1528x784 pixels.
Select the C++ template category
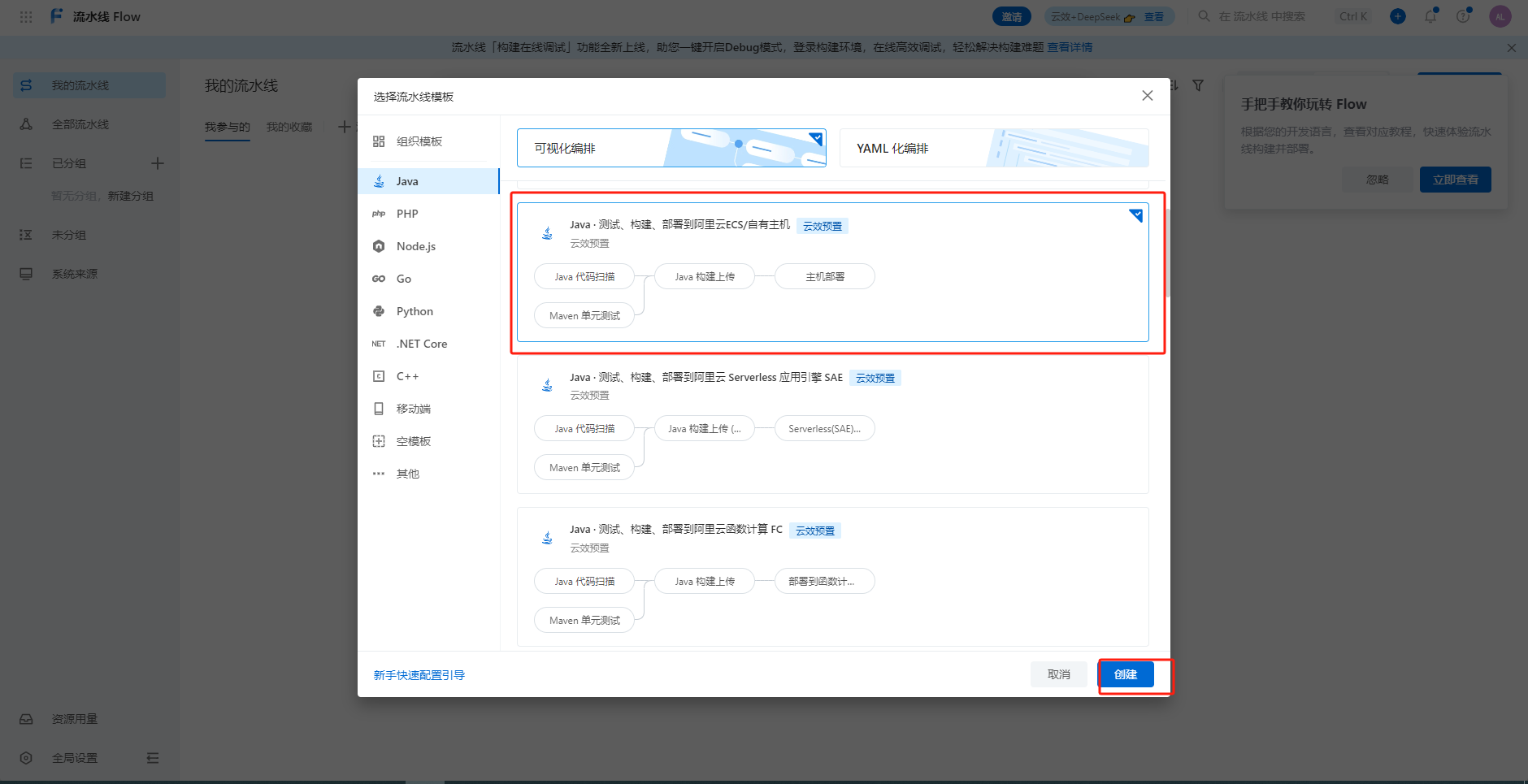click(428, 376)
